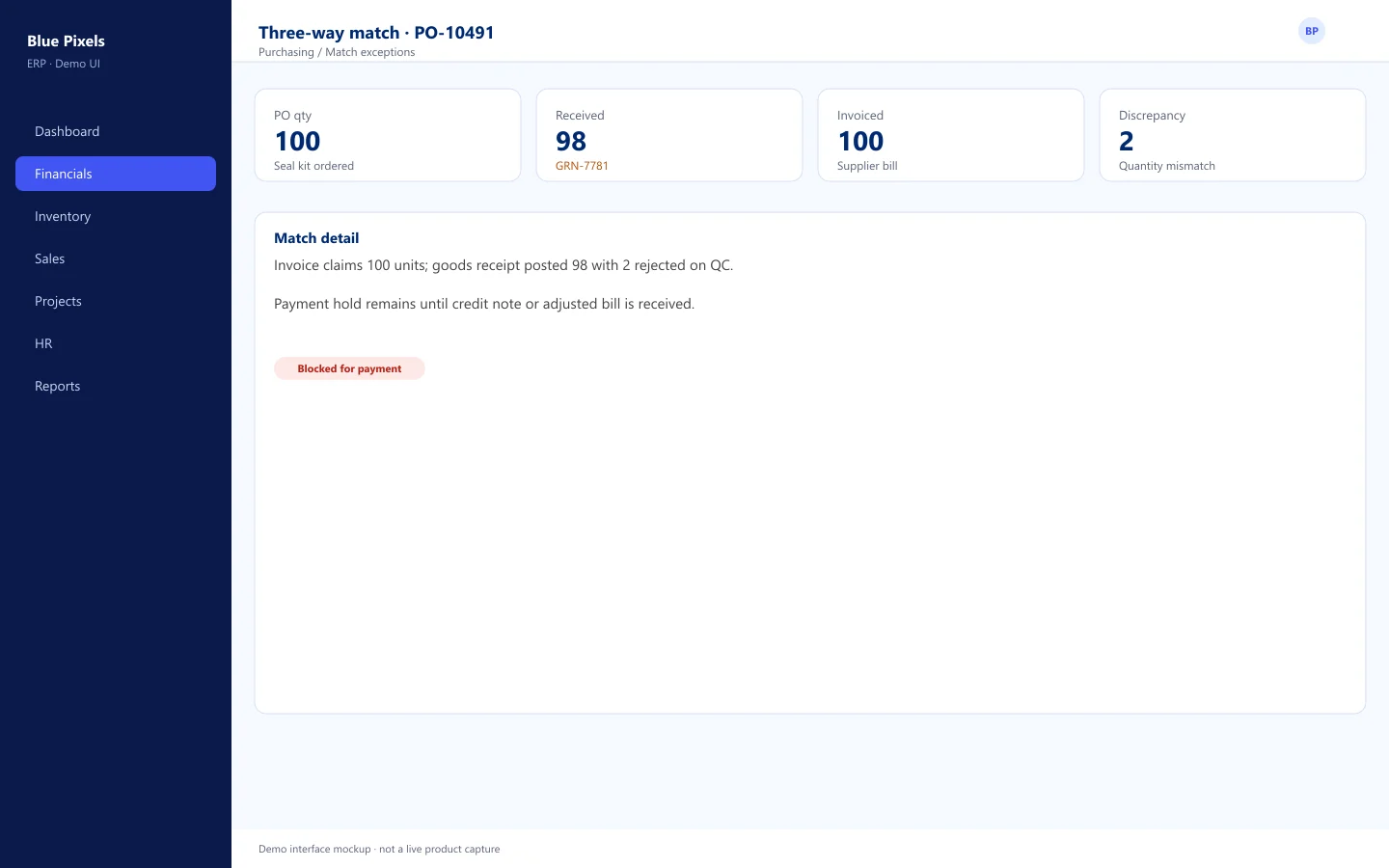This screenshot has width=1389, height=868.
Task: Click the ERP · Demo UI subtitle
Action: 64,64
